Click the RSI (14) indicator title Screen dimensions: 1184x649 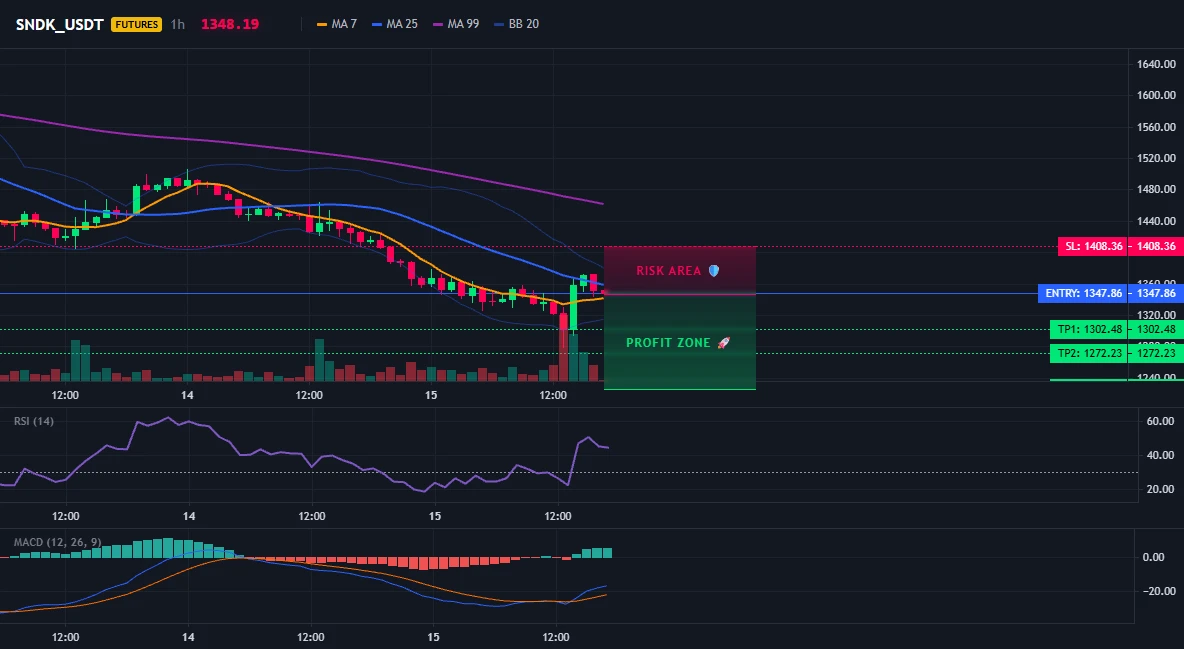pos(34,421)
